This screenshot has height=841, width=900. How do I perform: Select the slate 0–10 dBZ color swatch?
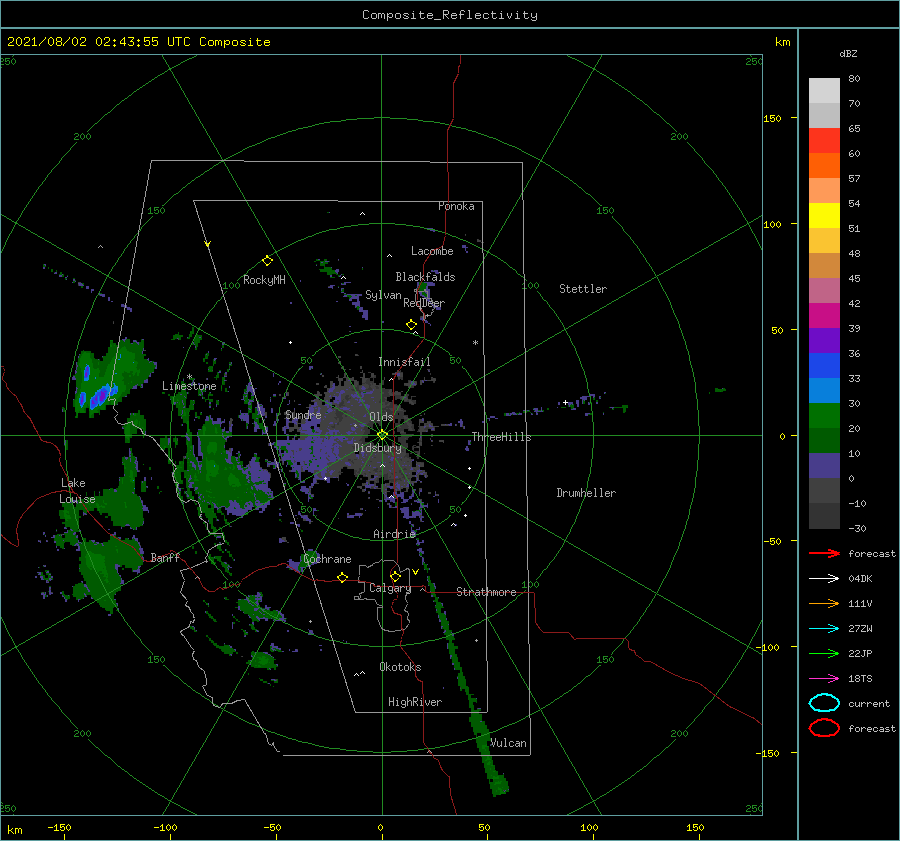[x=824, y=466]
